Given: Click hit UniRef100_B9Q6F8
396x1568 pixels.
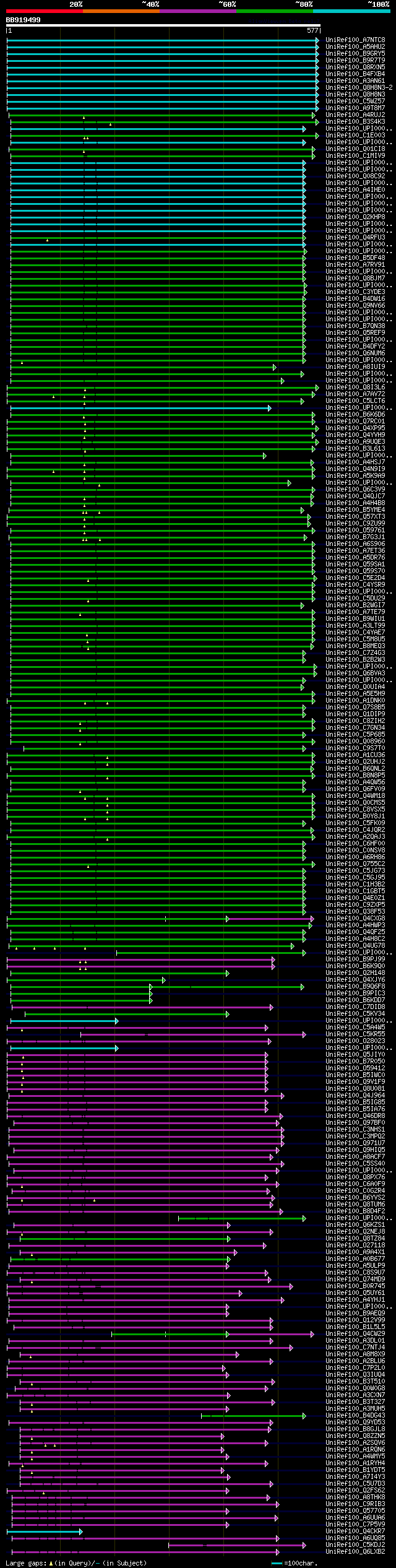Looking at the screenshot, I should click(355, 986).
